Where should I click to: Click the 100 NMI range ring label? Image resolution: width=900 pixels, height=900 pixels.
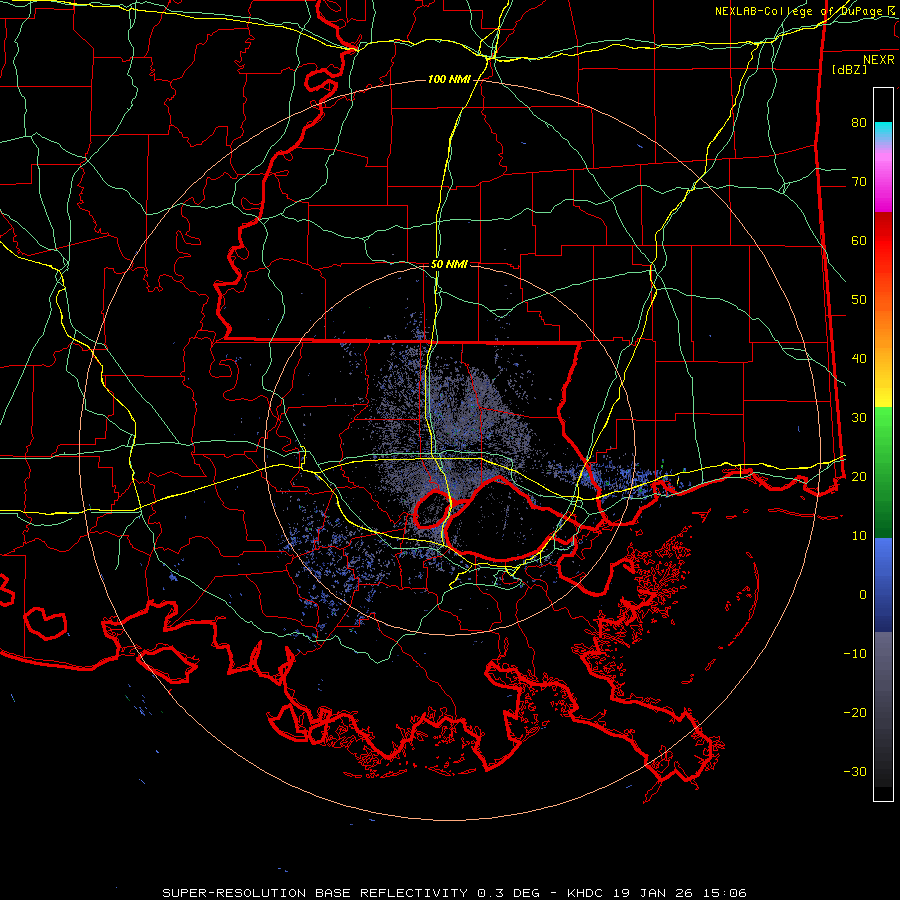449,79
